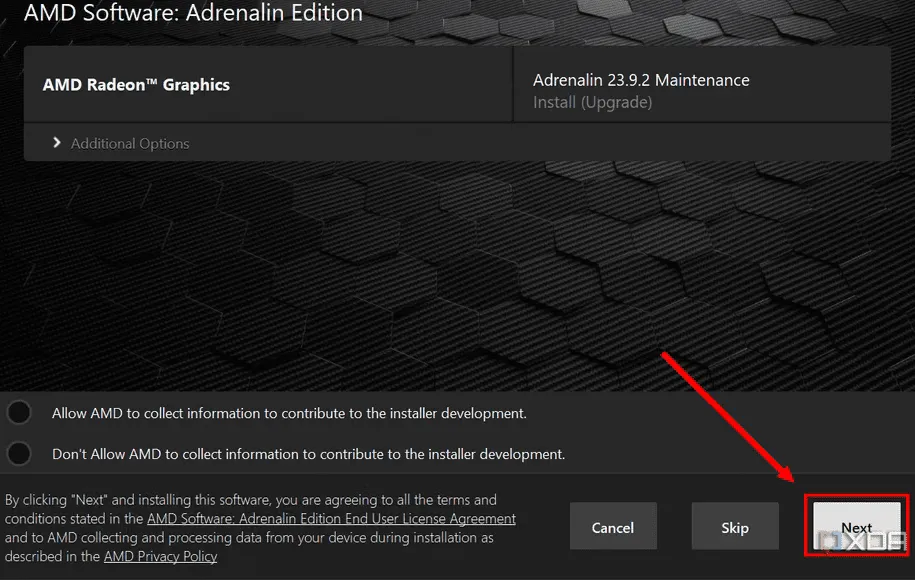Select the AMD Radeon Graphics device heading

point(136,85)
